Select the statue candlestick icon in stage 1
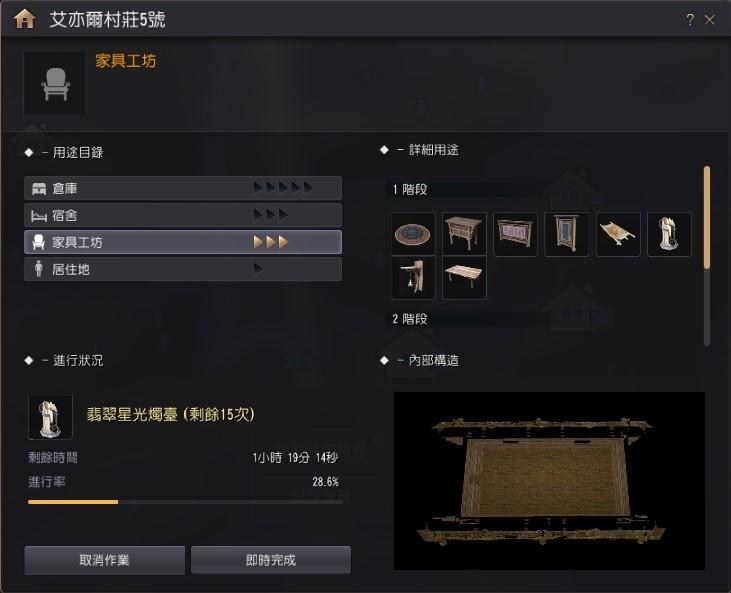 click(669, 234)
